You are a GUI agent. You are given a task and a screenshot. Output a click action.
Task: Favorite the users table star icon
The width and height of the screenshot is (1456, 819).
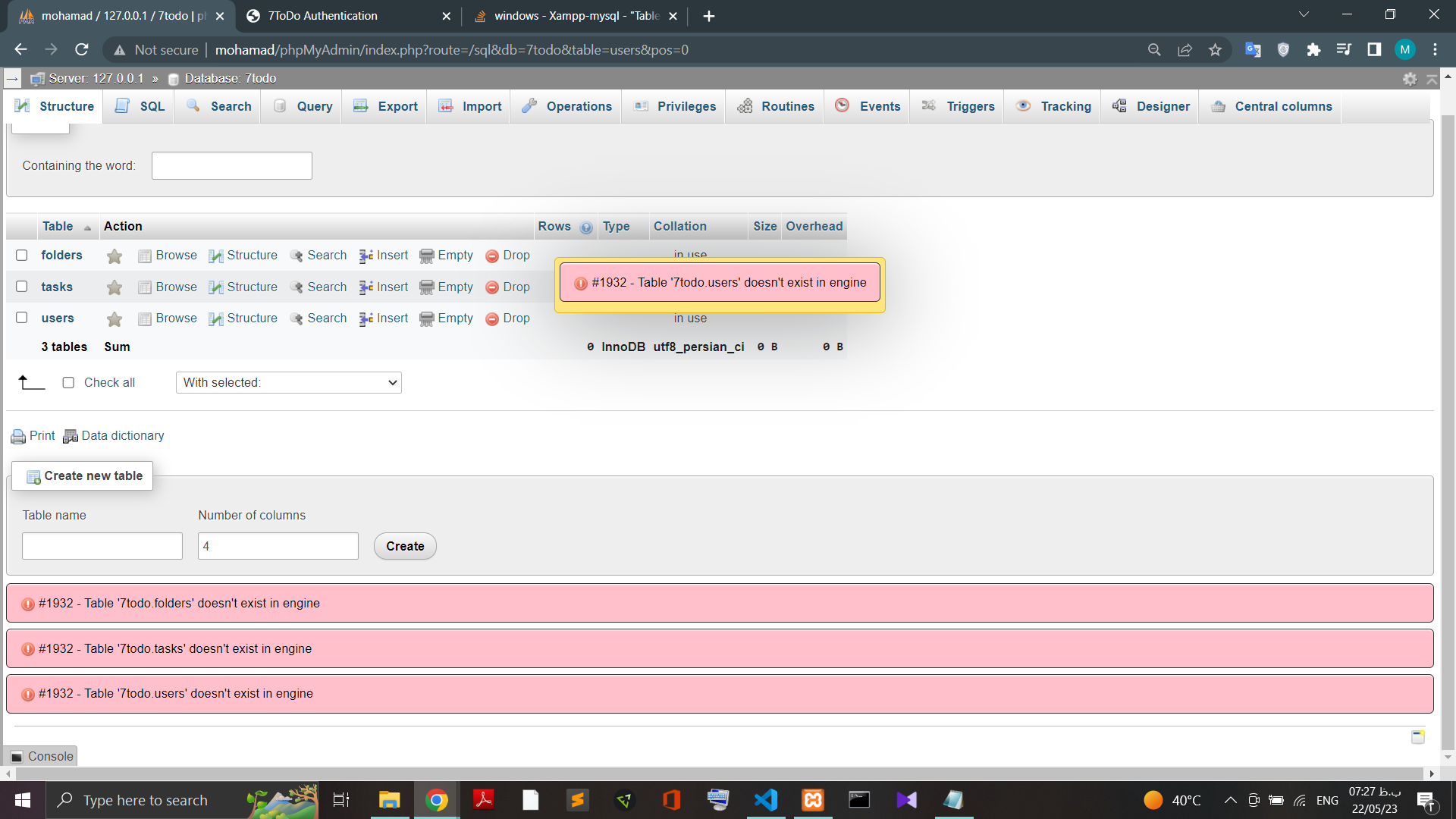pos(115,319)
